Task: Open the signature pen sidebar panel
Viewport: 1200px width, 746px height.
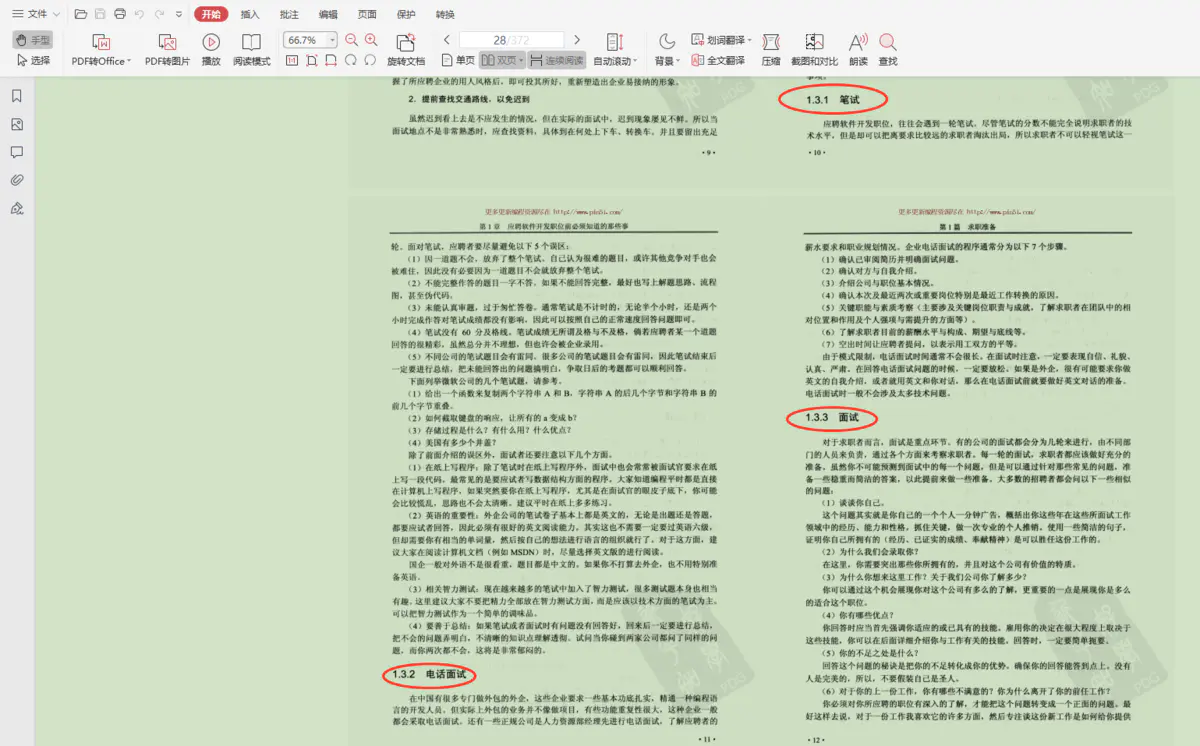Action: pos(17,208)
